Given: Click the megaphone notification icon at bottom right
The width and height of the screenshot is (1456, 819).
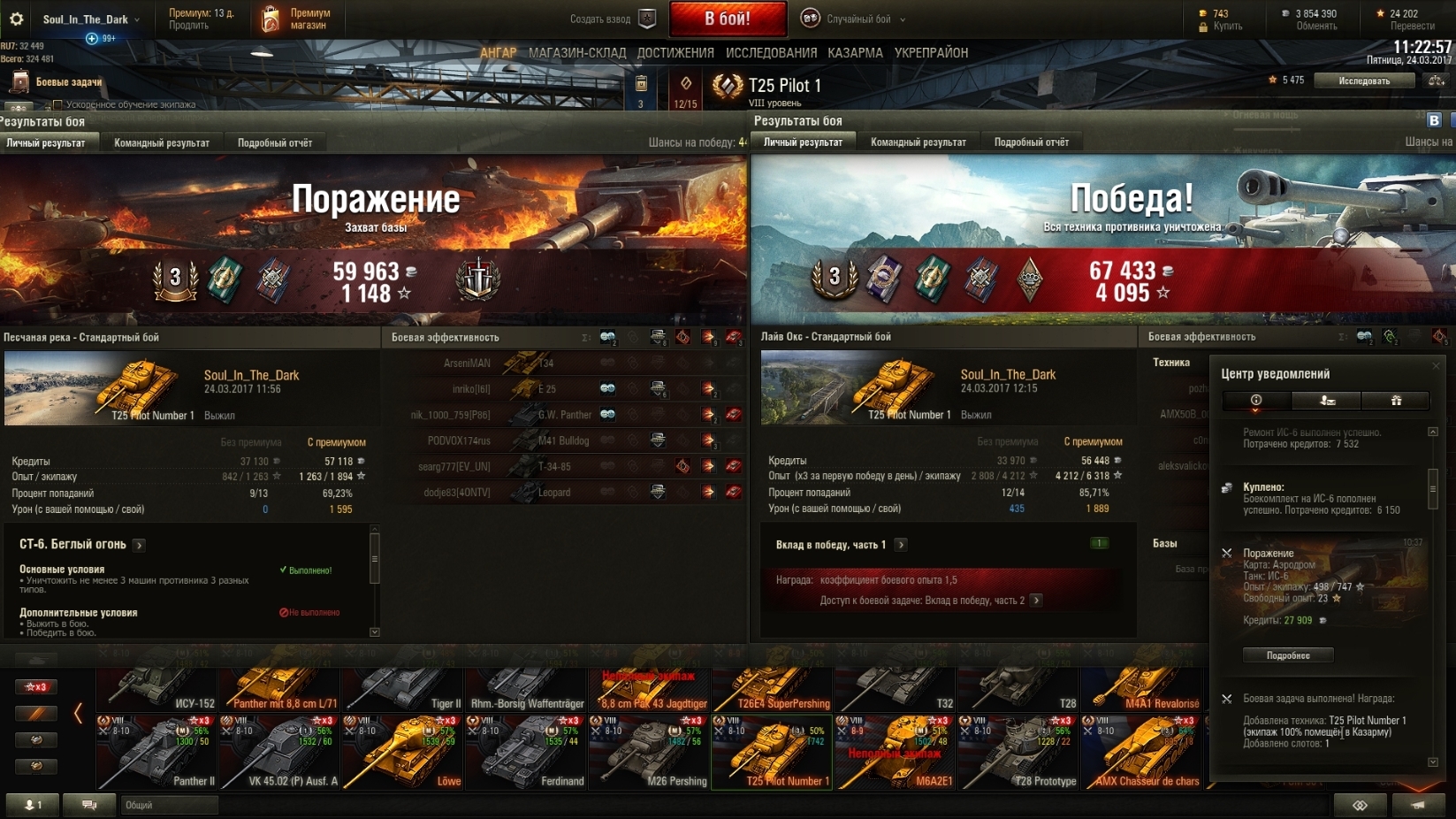Looking at the screenshot, I should (1417, 805).
